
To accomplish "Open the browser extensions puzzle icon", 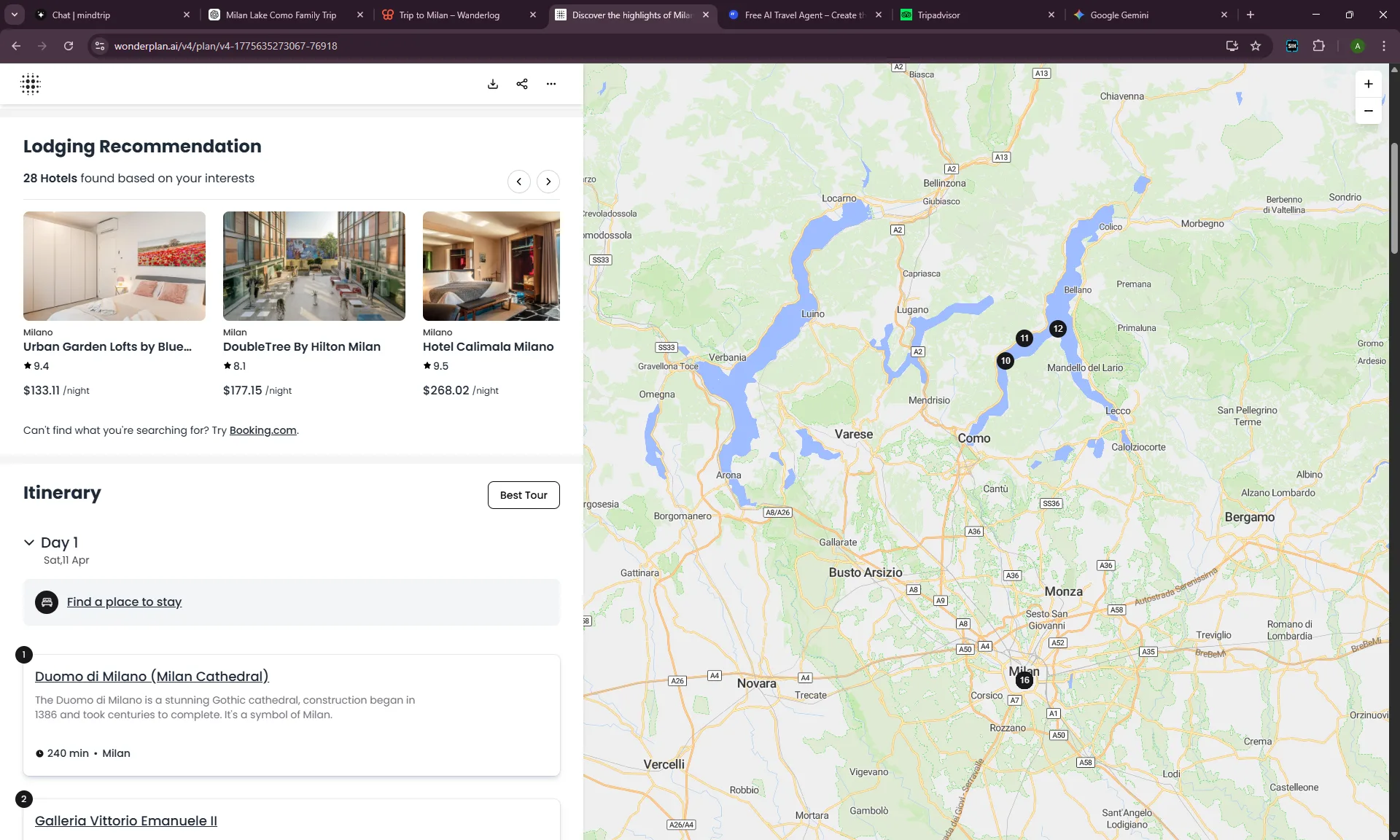I will (x=1318, y=46).
